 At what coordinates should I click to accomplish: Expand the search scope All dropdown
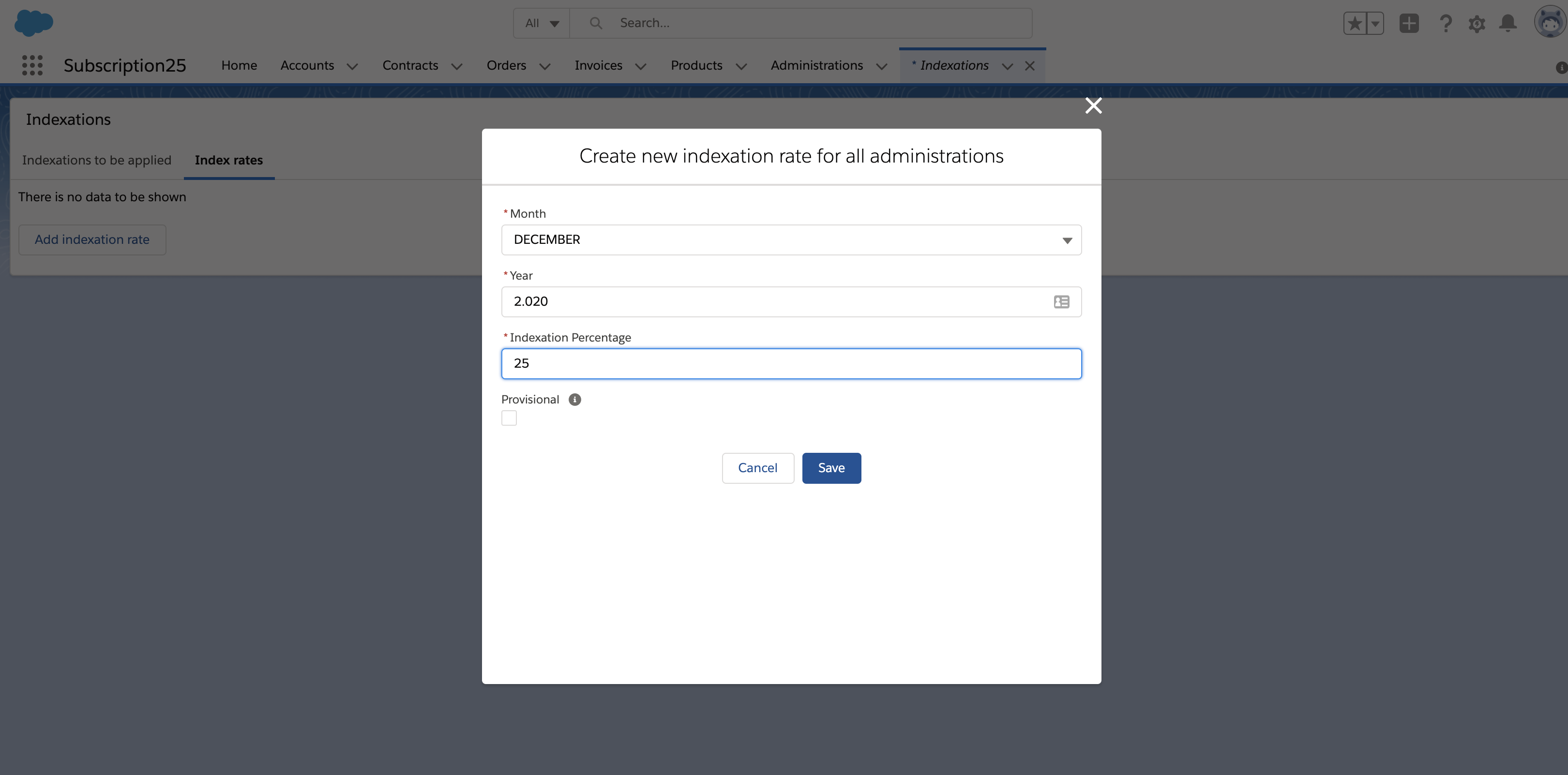click(x=542, y=23)
